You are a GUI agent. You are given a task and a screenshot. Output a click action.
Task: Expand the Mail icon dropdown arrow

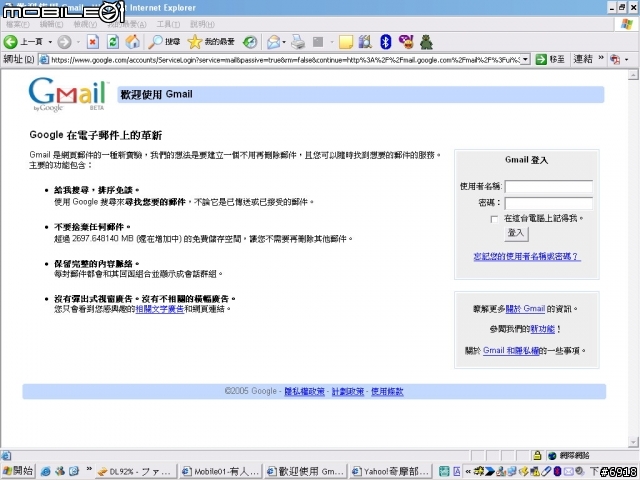pyautogui.click(x=284, y=42)
